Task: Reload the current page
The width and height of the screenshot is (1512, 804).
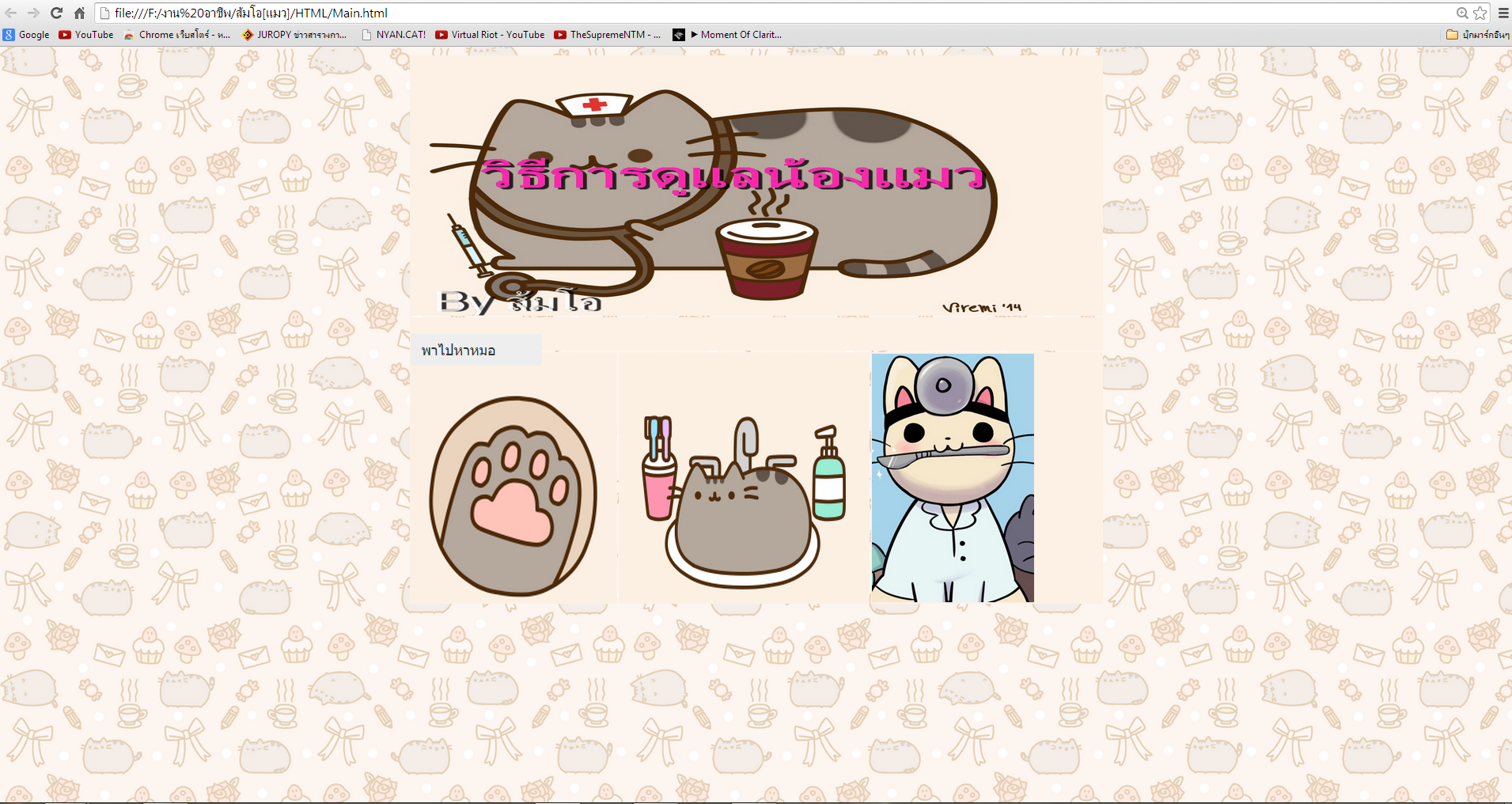Action: [56, 13]
